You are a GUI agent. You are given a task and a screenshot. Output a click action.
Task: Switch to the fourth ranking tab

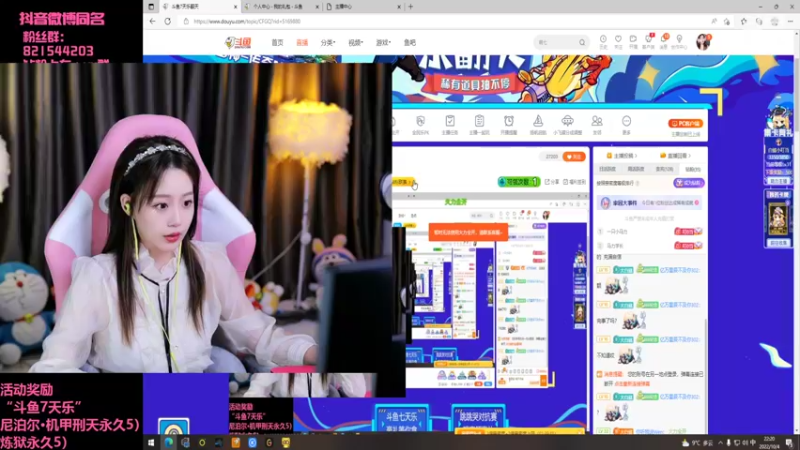[693, 169]
